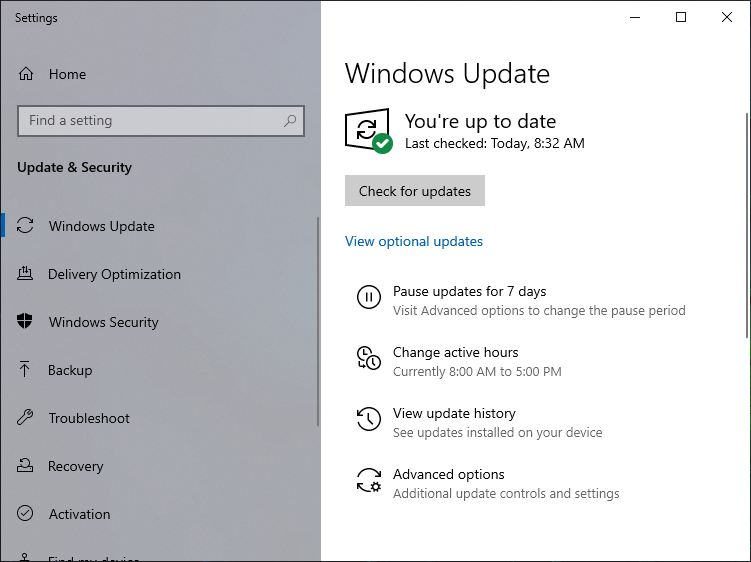Click the pause updates circle icon
Image resolution: width=751 pixels, height=562 pixels.
pos(369,297)
